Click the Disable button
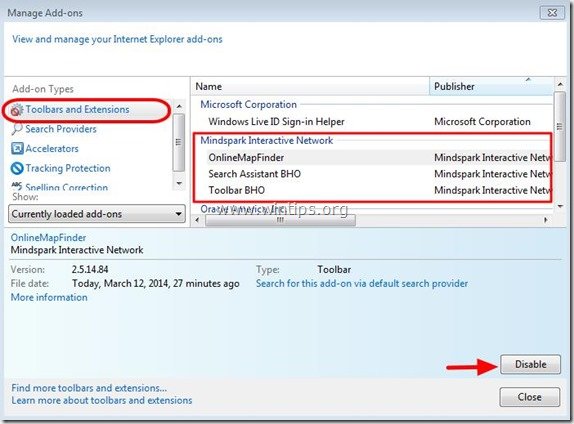 [530, 364]
